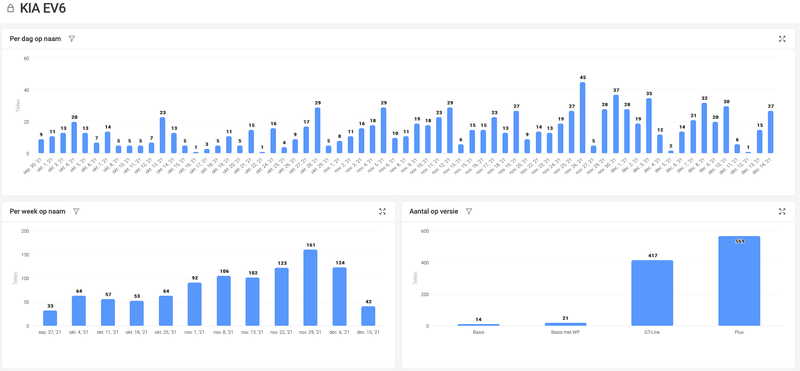The image size is (800, 371).
Task: Select the Plus bar showing 569
Action: pyautogui.click(x=739, y=281)
